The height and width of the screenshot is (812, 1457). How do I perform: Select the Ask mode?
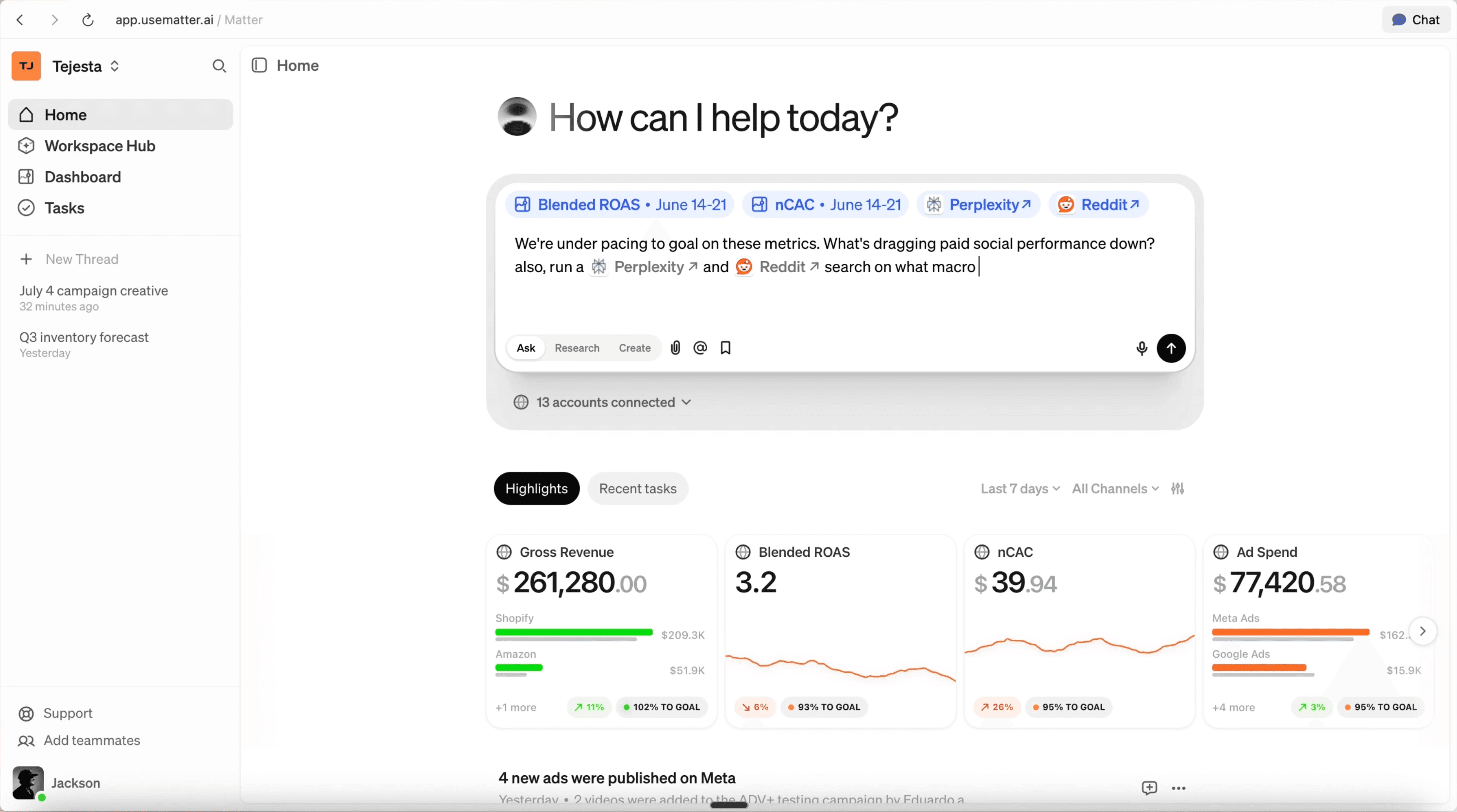click(526, 348)
